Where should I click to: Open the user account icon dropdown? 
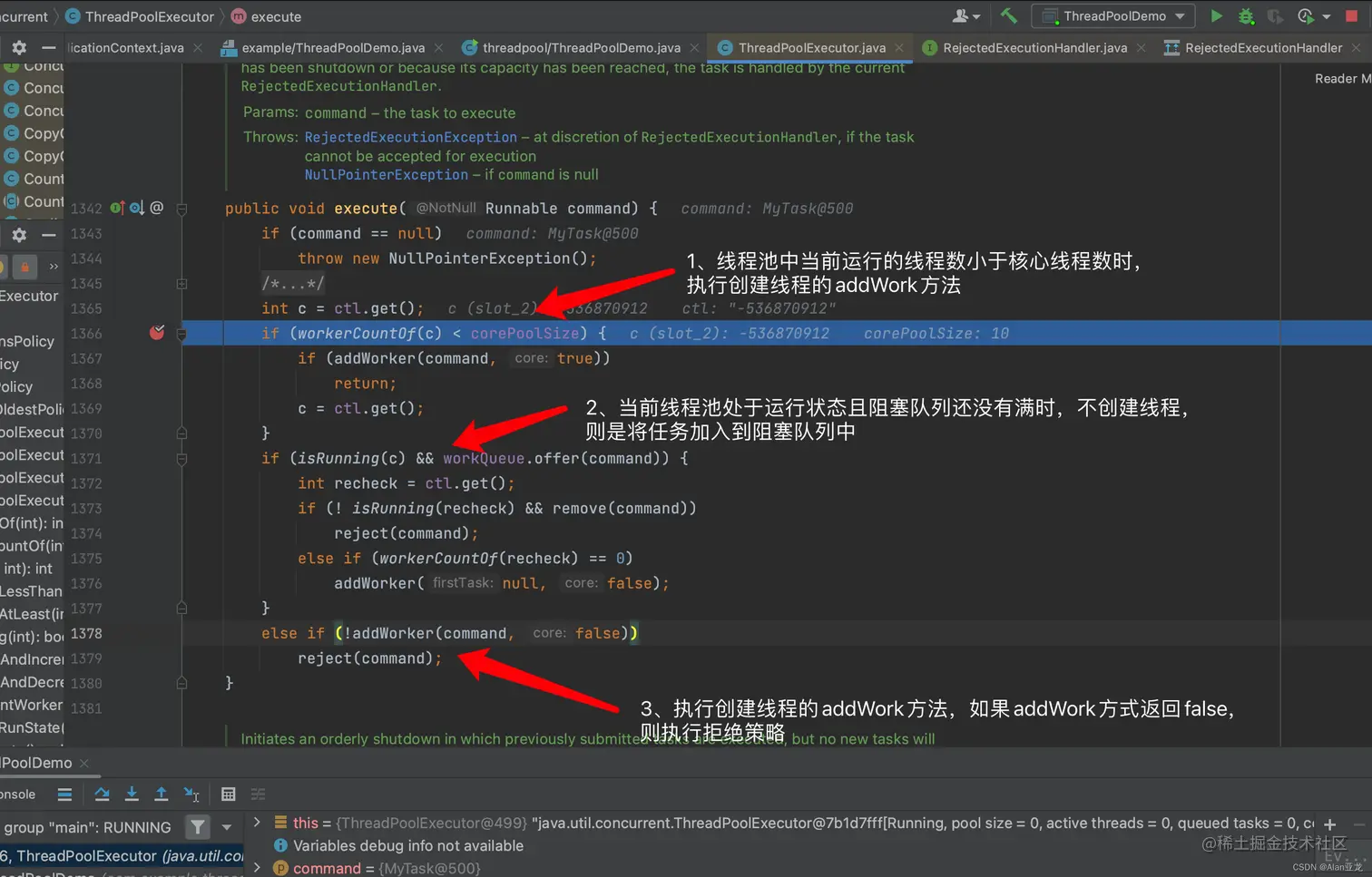click(x=966, y=15)
